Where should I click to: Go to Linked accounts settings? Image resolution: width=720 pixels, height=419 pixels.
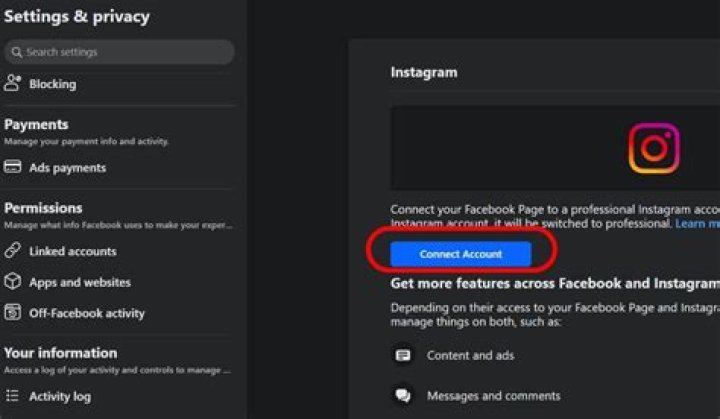(x=72, y=251)
